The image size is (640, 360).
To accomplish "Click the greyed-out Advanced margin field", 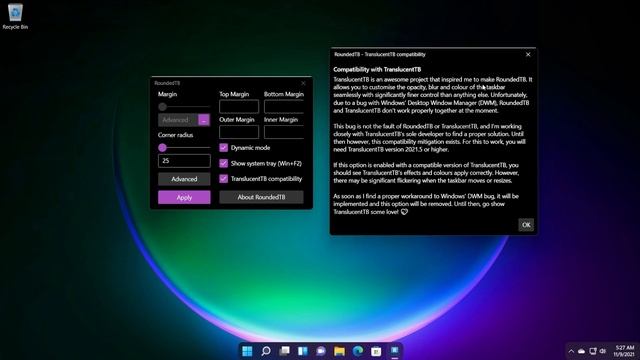I will tap(178, 120).
